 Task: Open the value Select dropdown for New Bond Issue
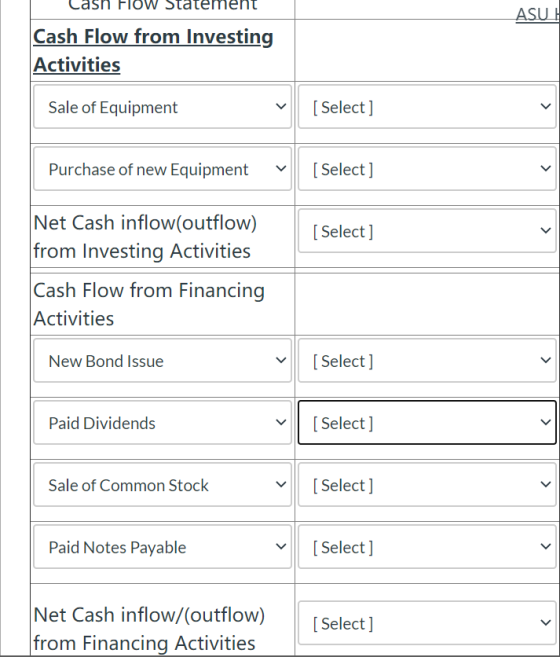click(427, 361)
